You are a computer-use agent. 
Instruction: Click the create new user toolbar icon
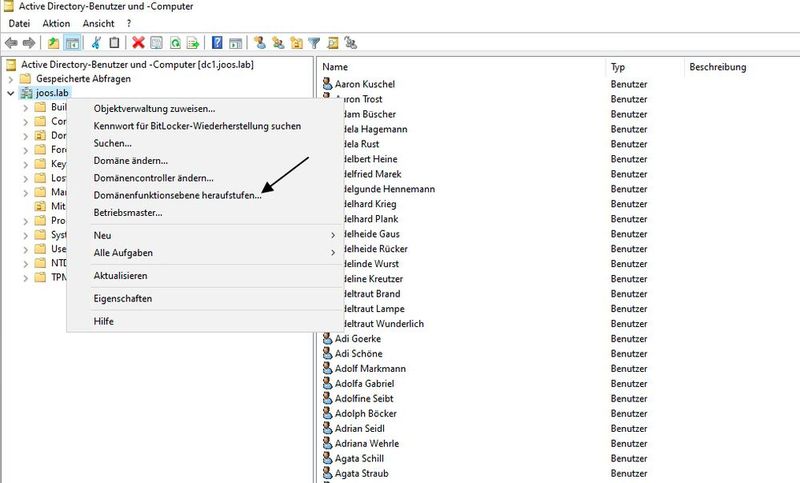tap(260, 43)
